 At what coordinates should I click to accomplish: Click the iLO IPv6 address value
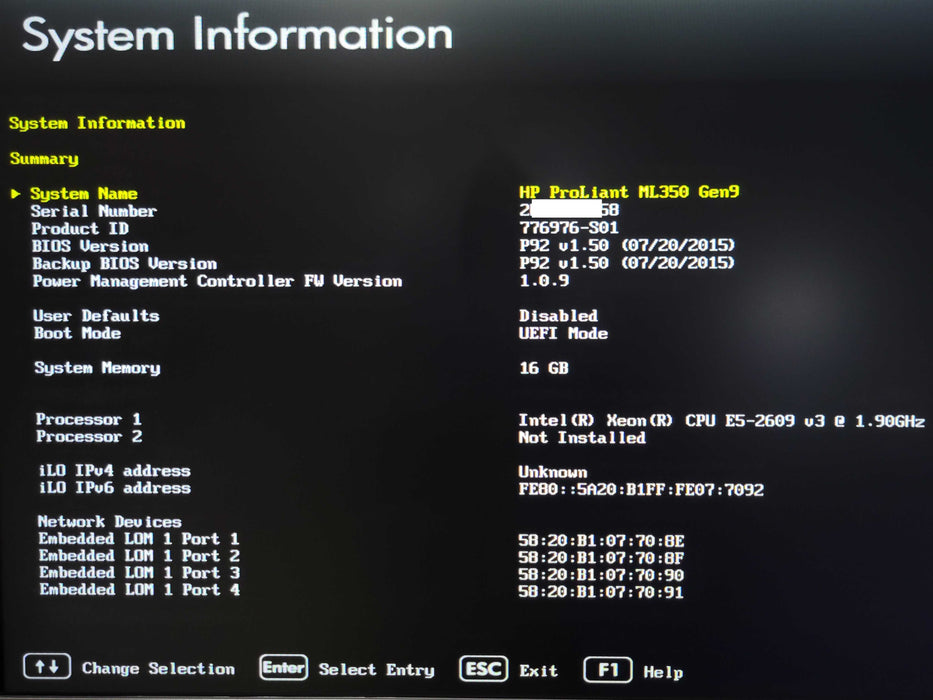[640, 489]
